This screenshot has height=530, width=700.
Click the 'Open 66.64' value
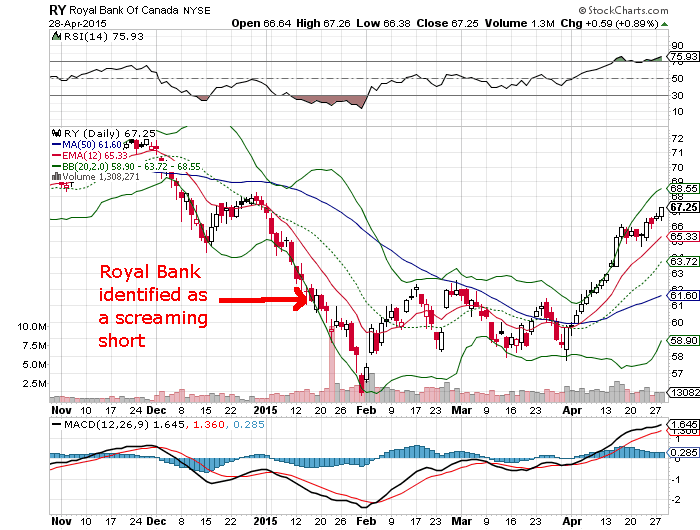click(x=261, y=24)
